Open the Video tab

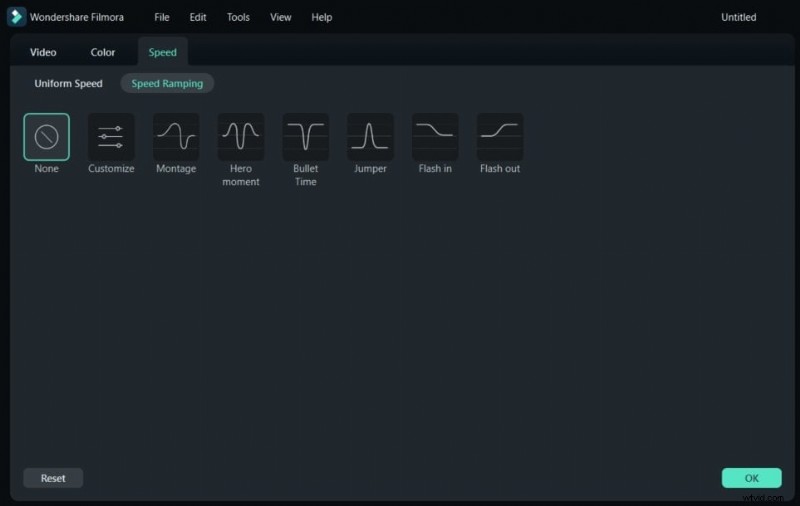tap(43, 52)
